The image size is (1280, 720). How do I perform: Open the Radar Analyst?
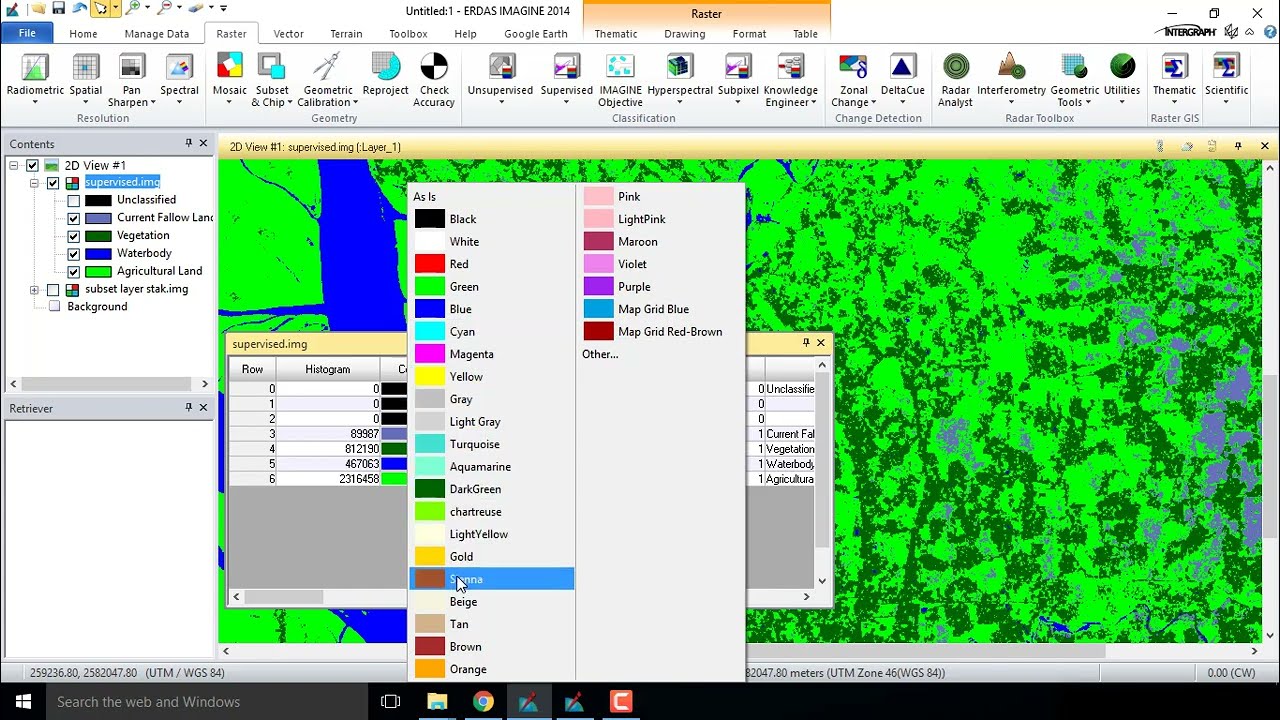point(955,80)
